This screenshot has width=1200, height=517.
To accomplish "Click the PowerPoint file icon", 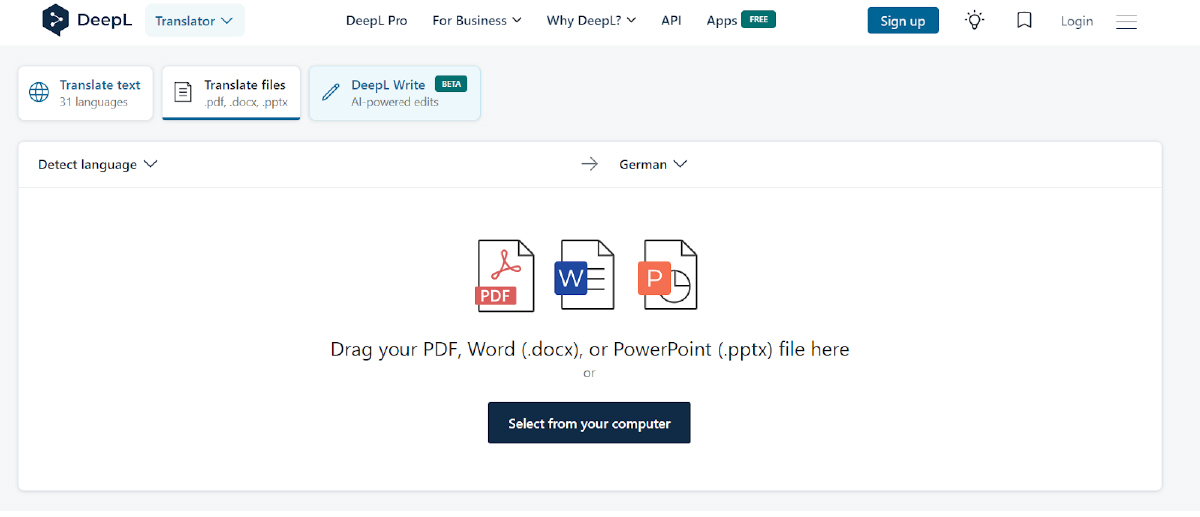I will point(668,275).
